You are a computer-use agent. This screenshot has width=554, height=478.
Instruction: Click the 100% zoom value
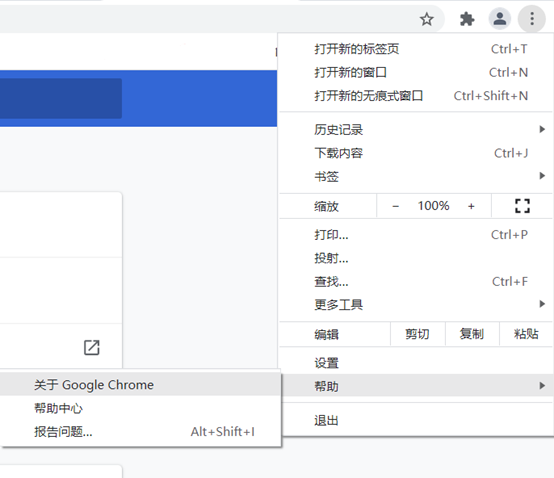(434, 206)
